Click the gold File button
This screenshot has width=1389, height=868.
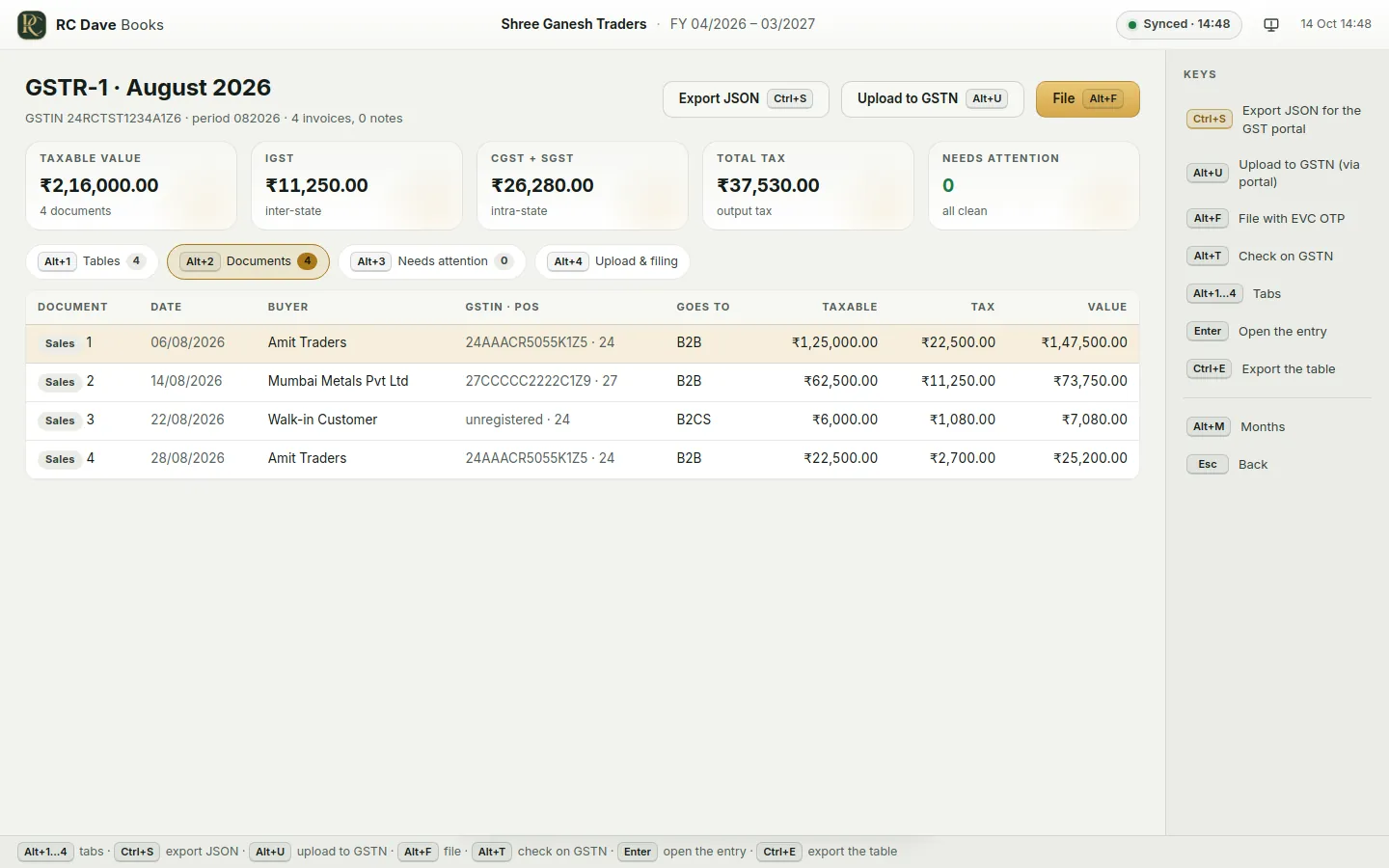1087,98
